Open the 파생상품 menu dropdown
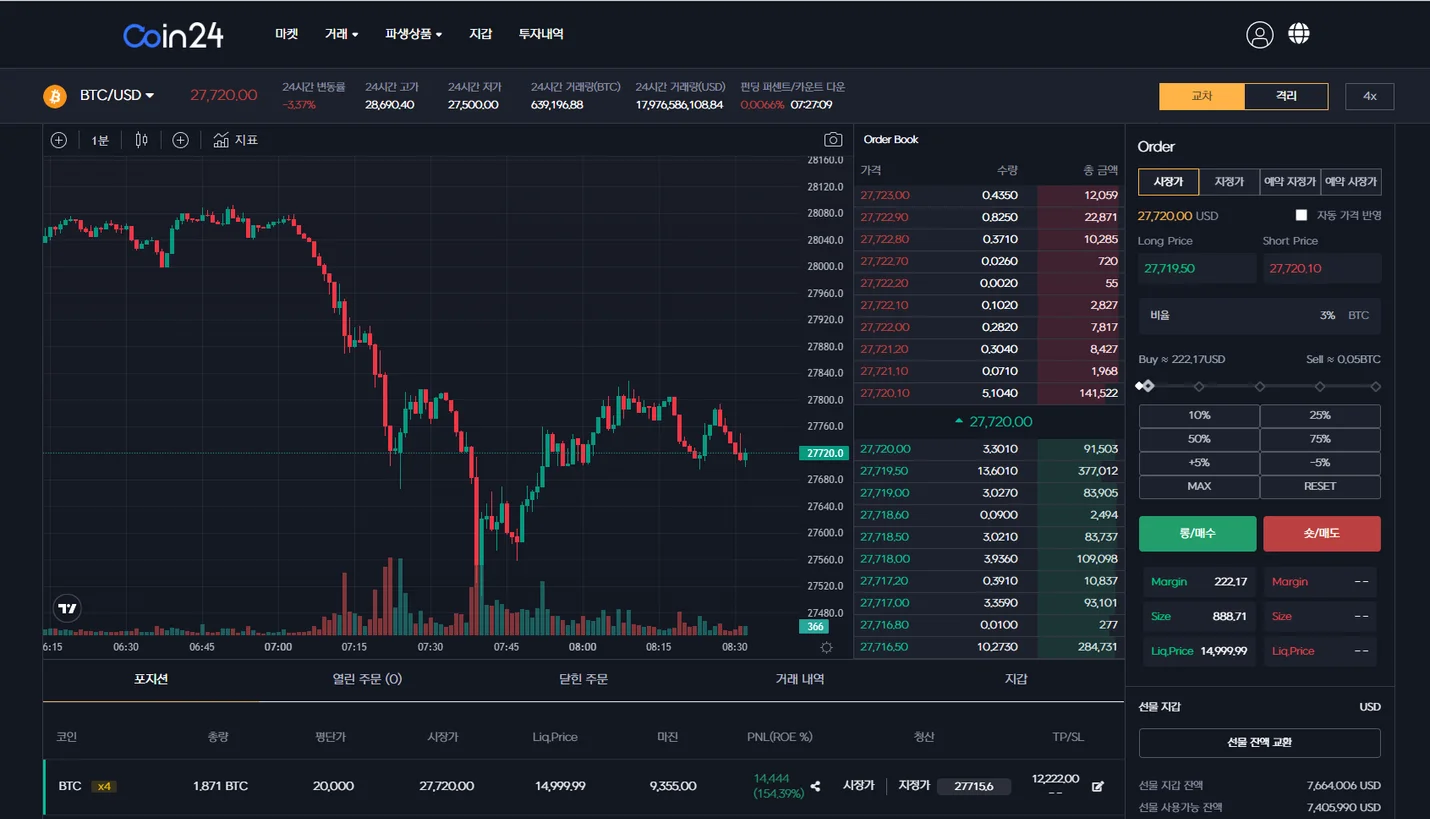 413,34
